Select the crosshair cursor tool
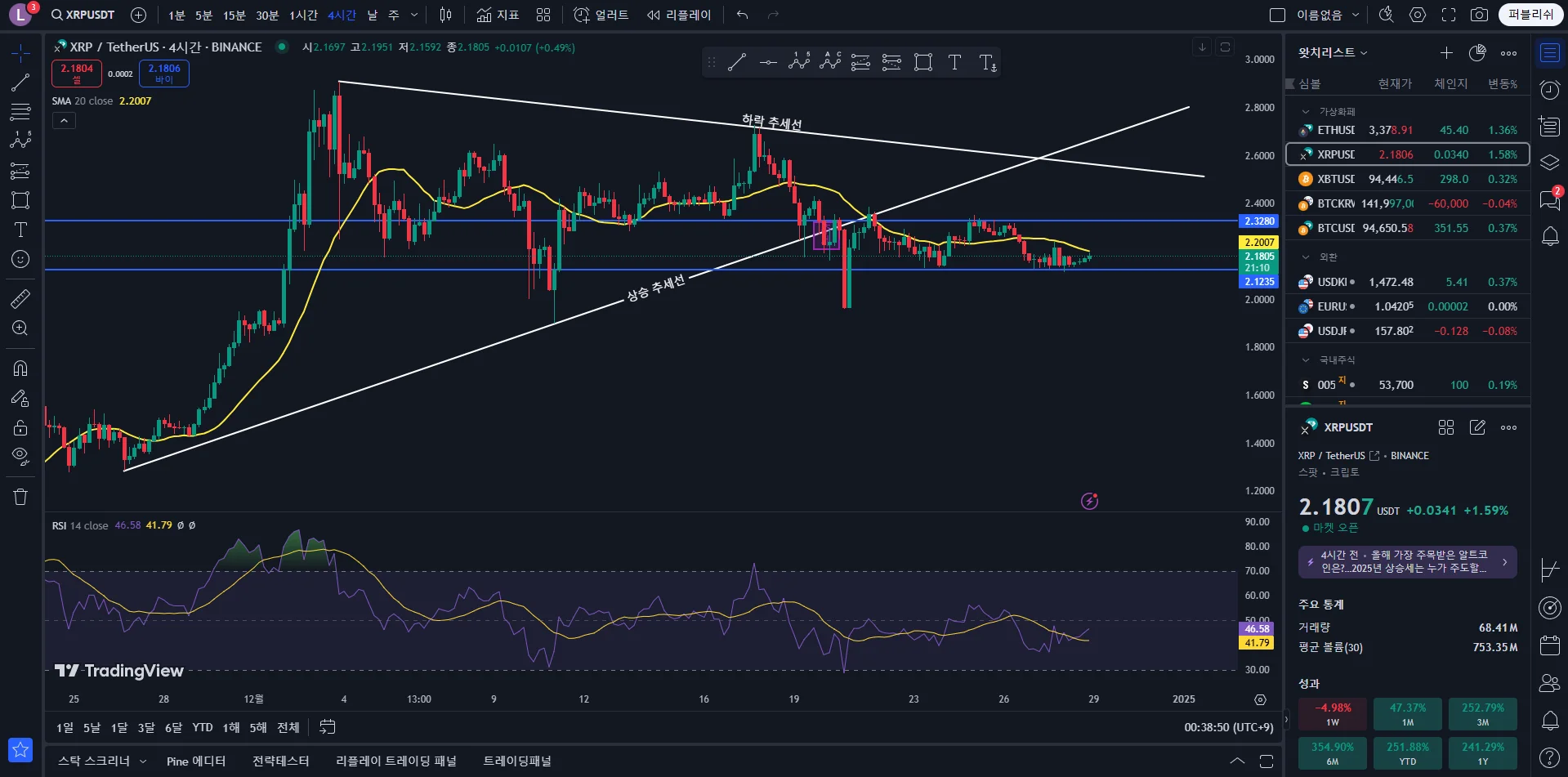 [x=20, y=54]
